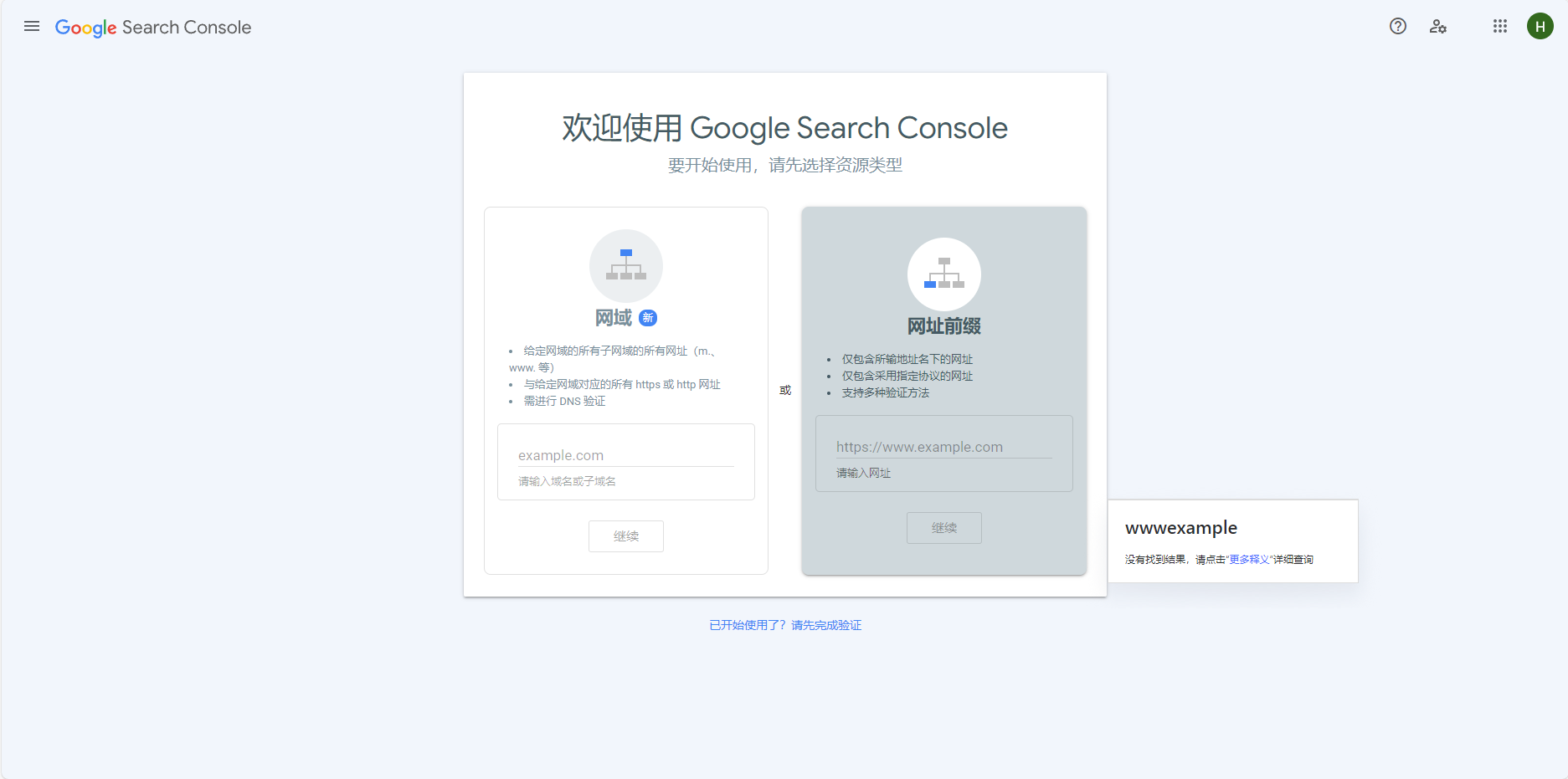Click the 更多释义 link in the popup
The image size is (1568, 779).
pyautogui.click(x=1249, y=560)
